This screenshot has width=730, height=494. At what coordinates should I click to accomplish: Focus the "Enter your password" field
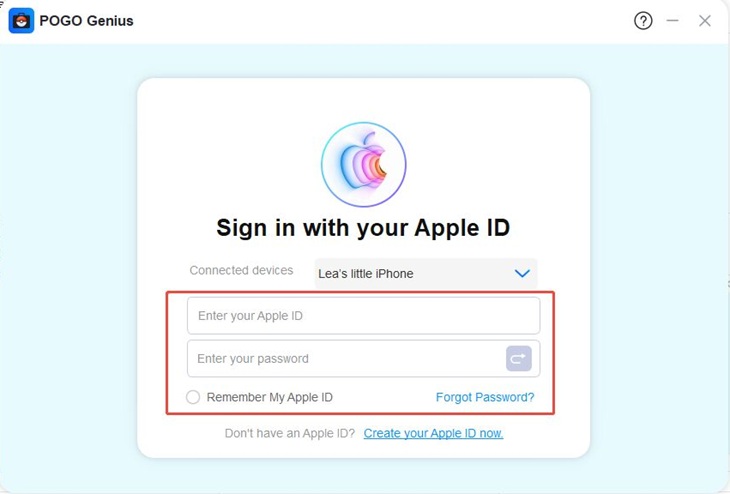345,359
